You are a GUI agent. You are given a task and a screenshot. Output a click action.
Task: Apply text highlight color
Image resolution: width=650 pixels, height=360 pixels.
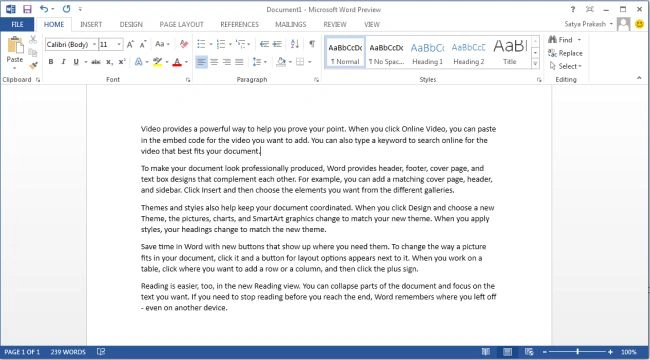click(x=157, y=62)
